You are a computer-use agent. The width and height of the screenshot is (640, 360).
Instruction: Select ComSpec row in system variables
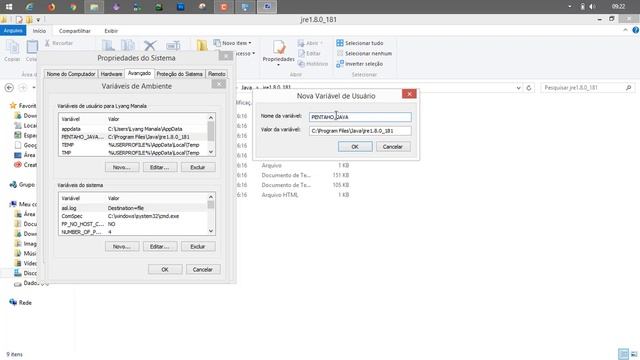133,216
